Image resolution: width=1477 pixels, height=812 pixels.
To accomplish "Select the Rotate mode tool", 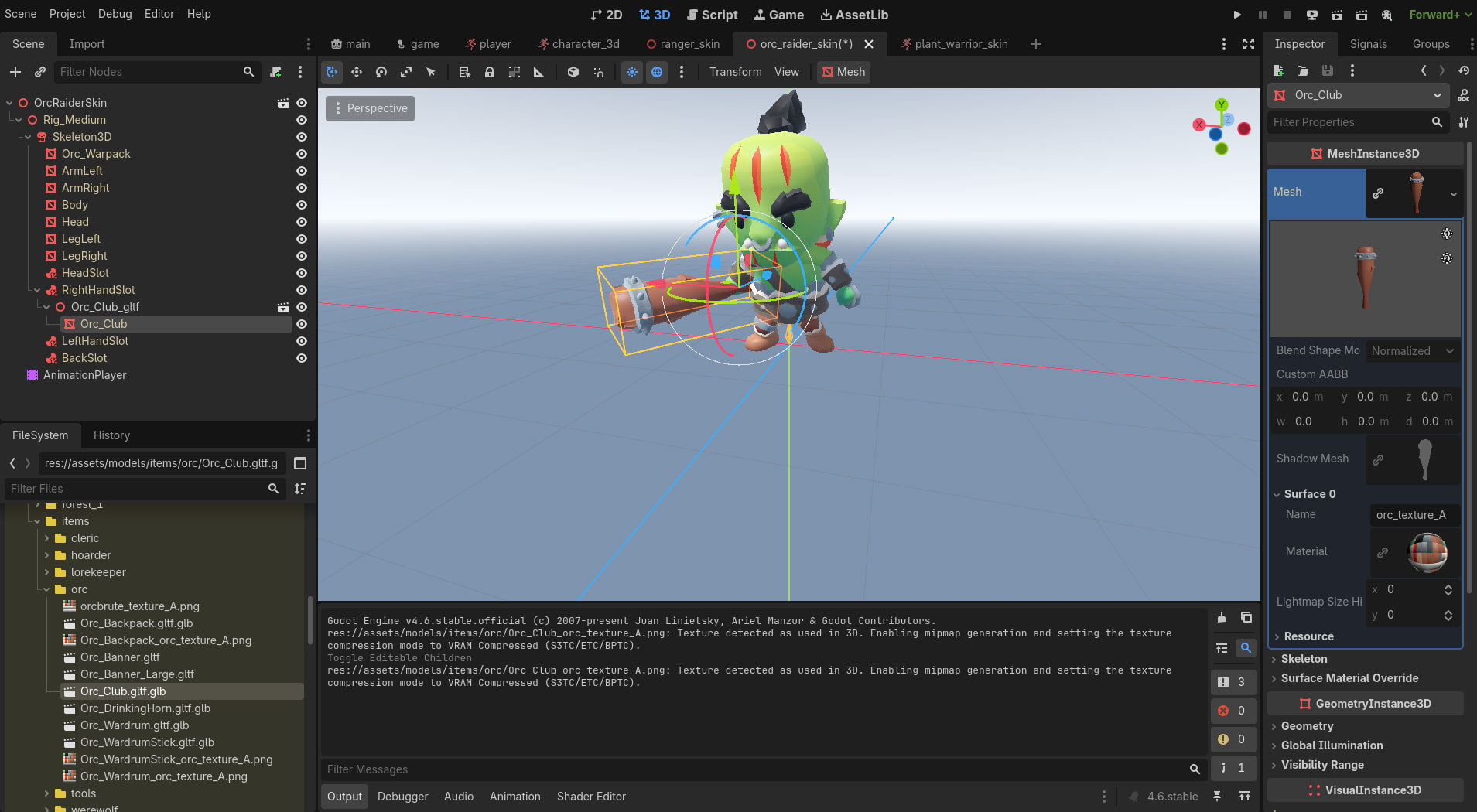I will point(381,72).
